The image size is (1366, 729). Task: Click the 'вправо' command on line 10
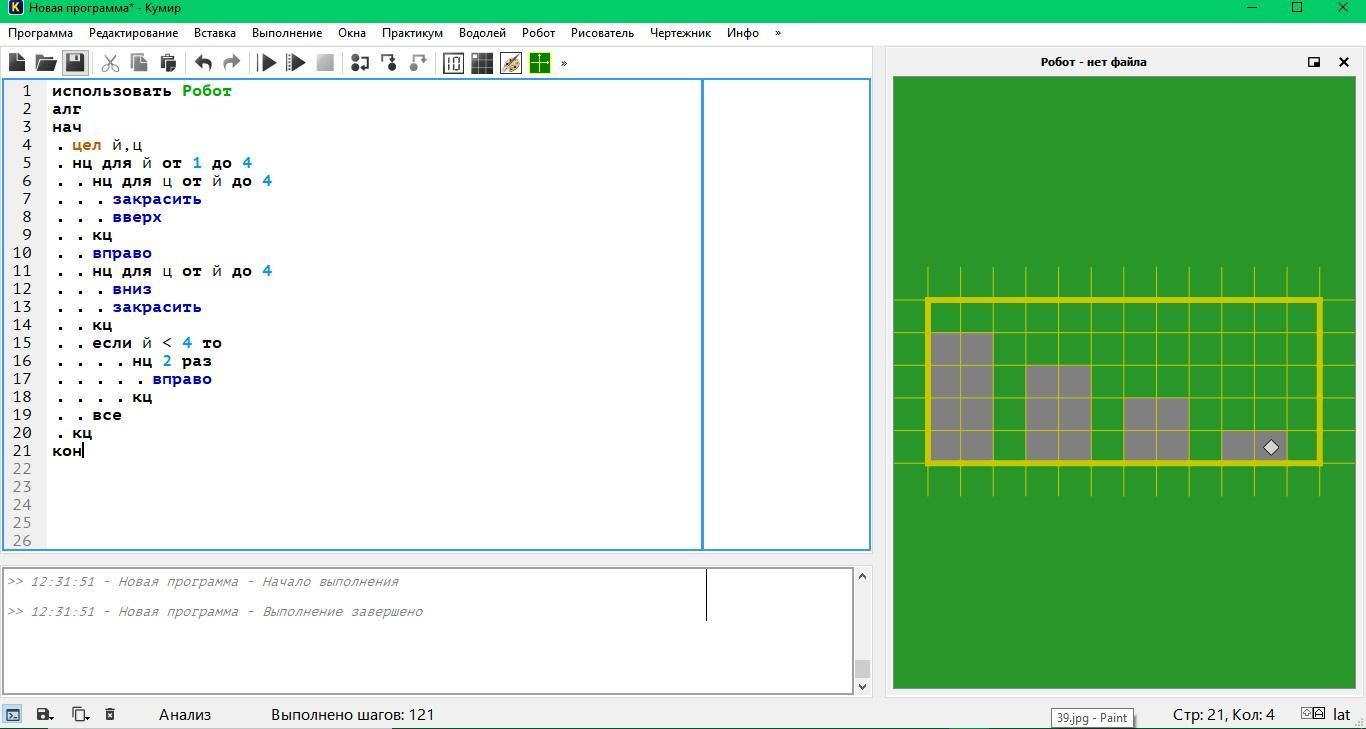(122, 253)
